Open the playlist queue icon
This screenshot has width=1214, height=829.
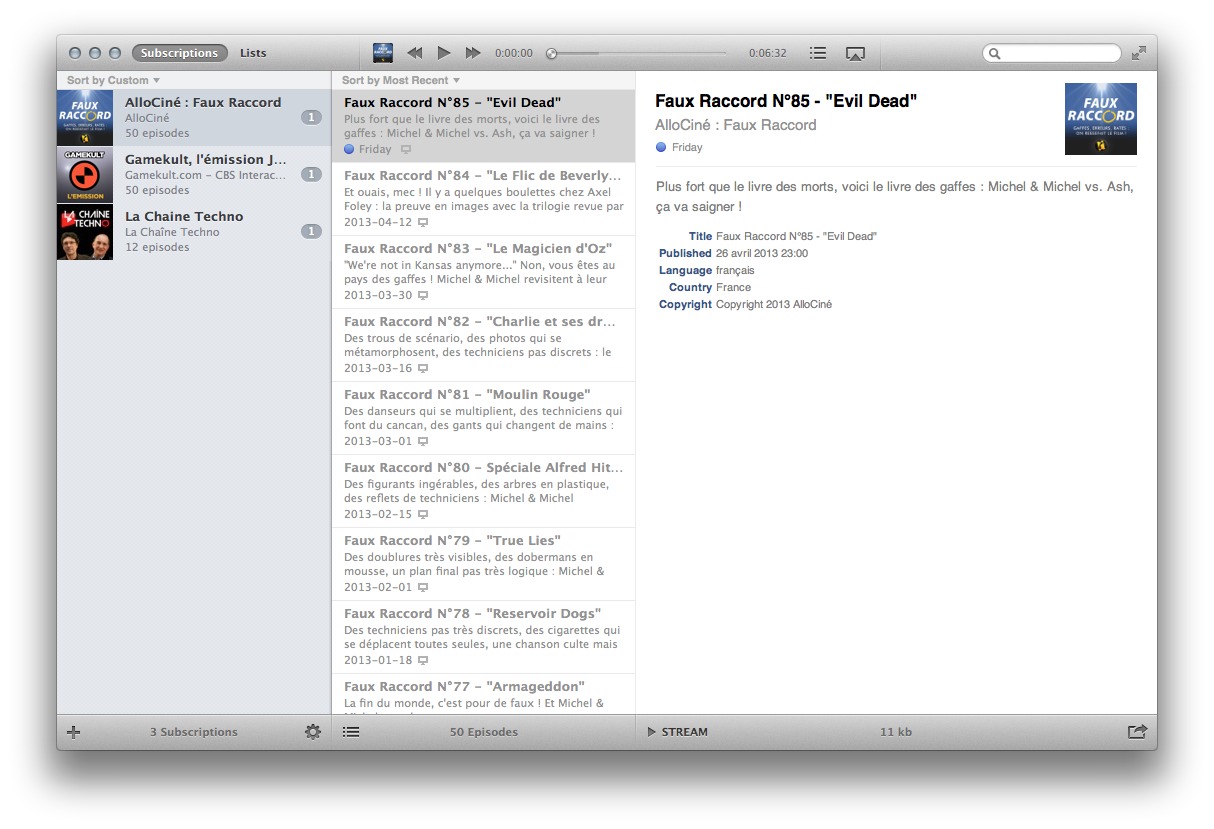click(818, 53)
